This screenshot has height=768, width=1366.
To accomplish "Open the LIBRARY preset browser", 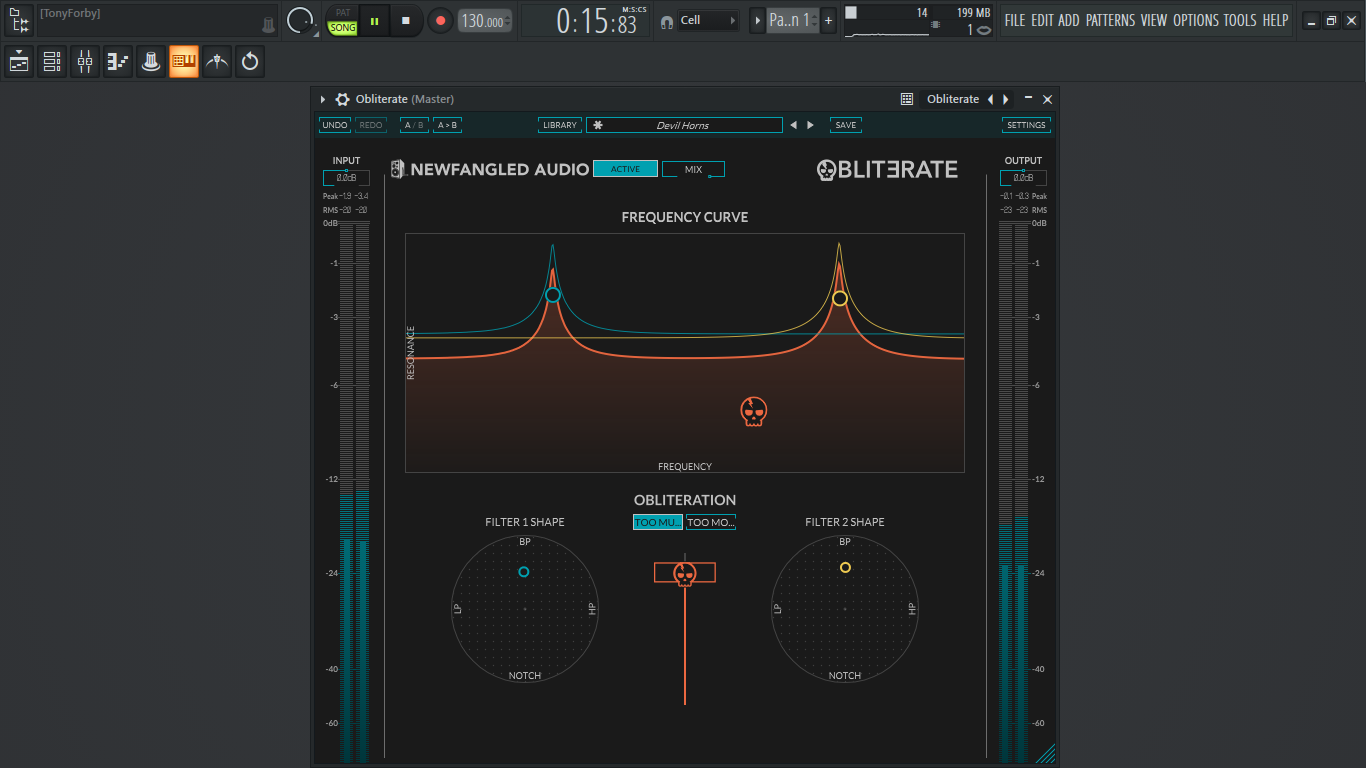I will click(x=560, y=125).
